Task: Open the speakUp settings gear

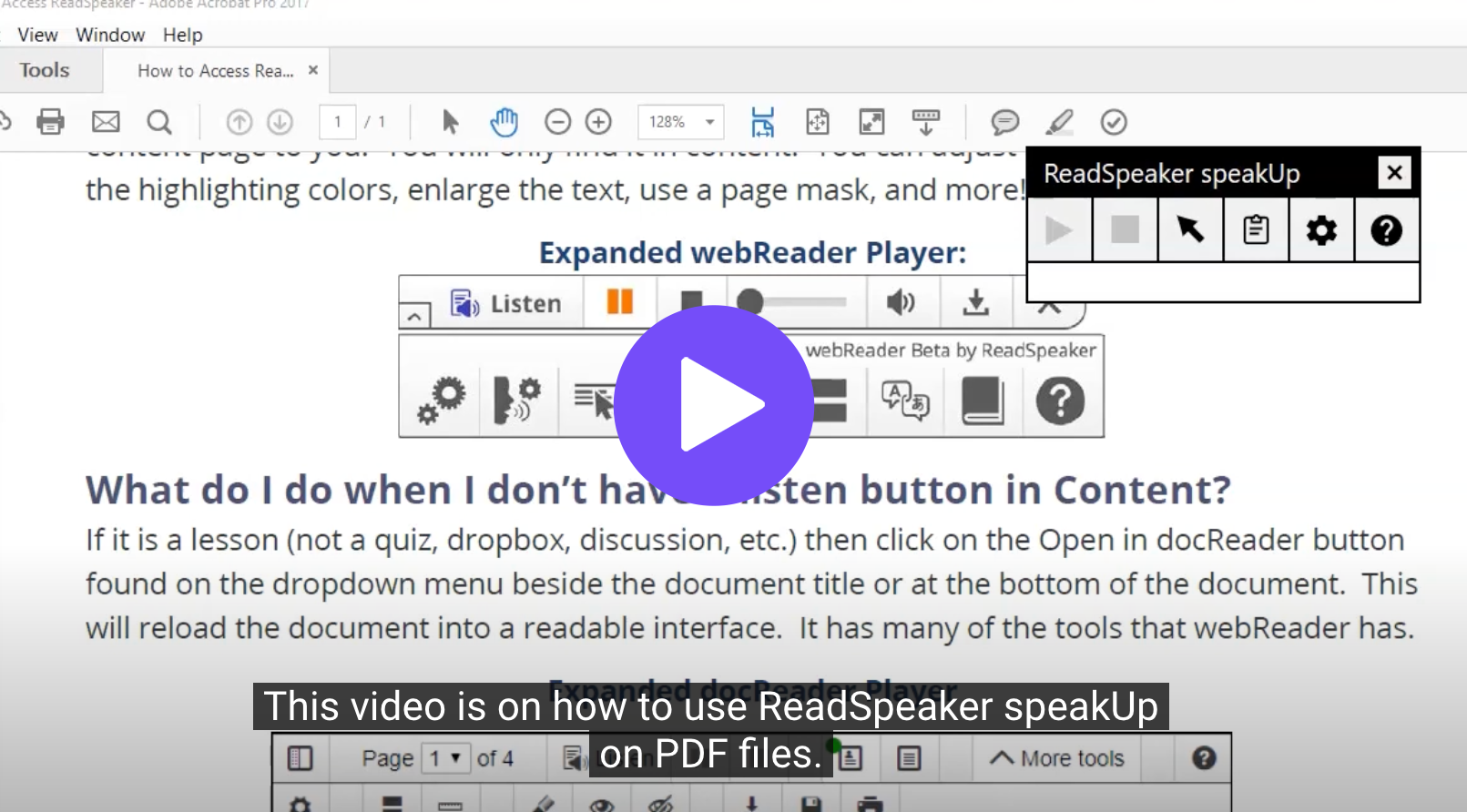Action: pyautogui.click(x=1321, y=229)
